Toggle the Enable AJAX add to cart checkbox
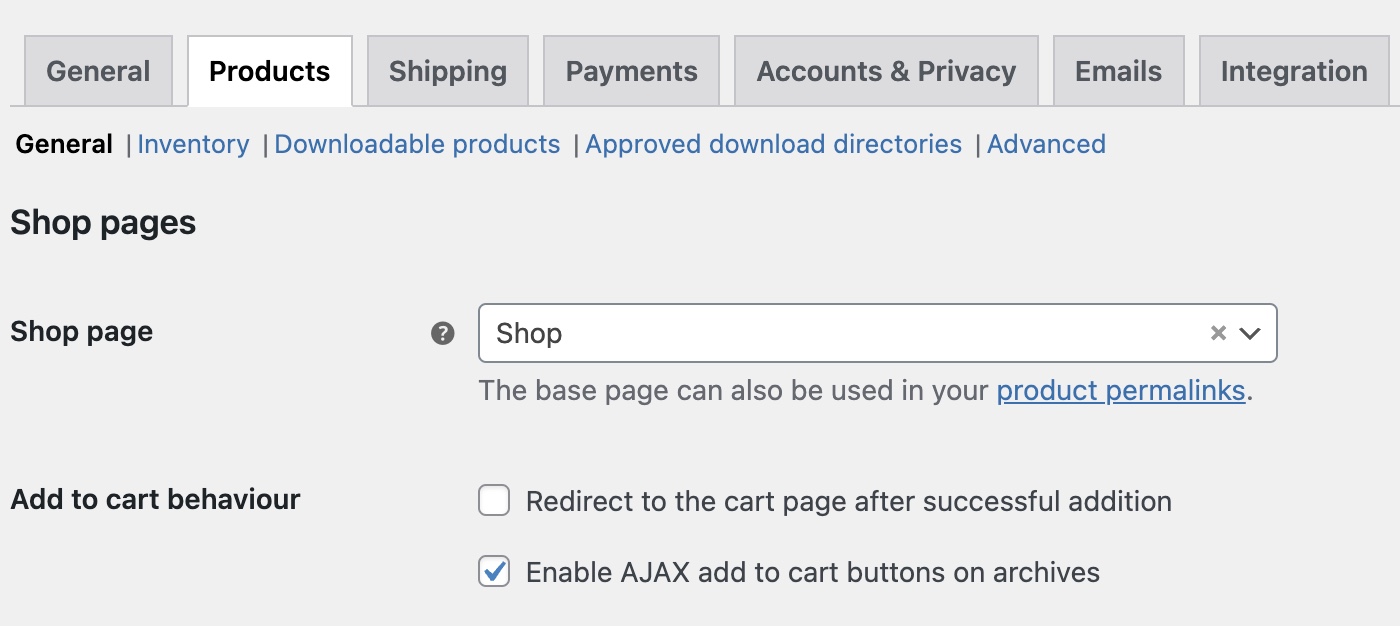The image size is (1400, 626). (494, 572)
